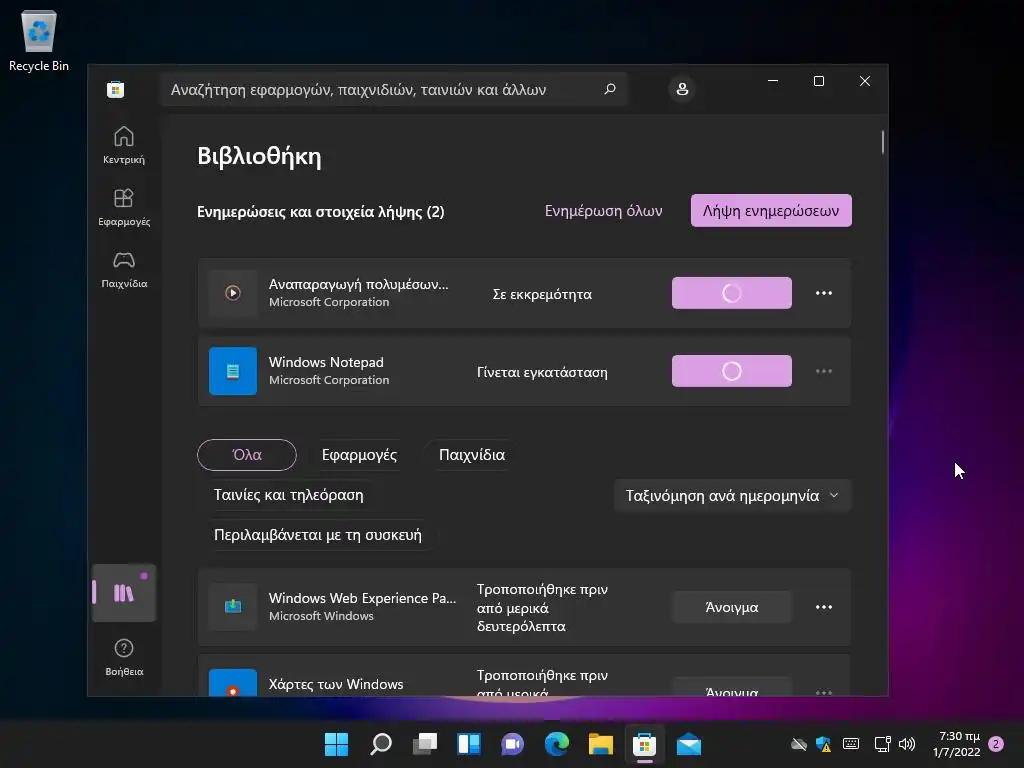Open Βοήθεια help in sidebar
This screenshot has height=768, width=1024.
[x=124, y=657]
